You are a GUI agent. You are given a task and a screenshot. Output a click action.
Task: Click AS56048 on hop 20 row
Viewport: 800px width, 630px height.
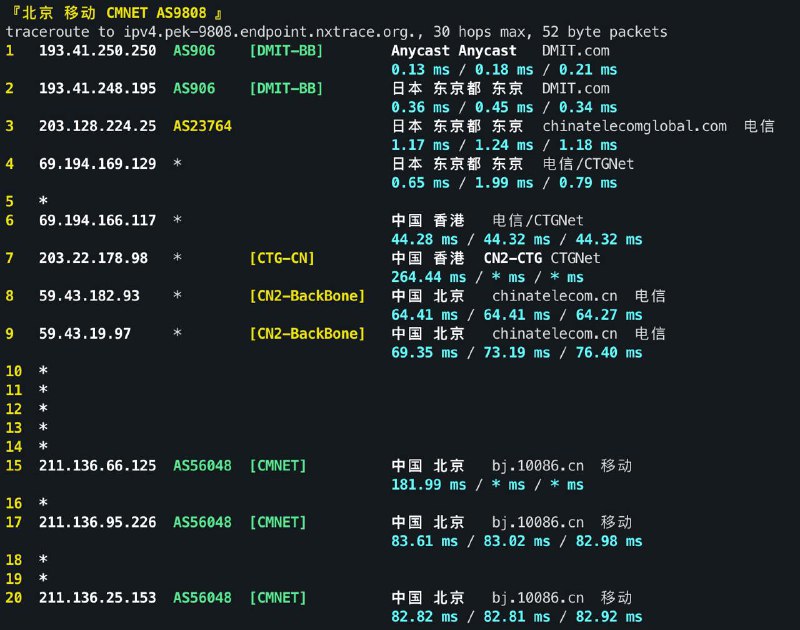tap(203, 598)
